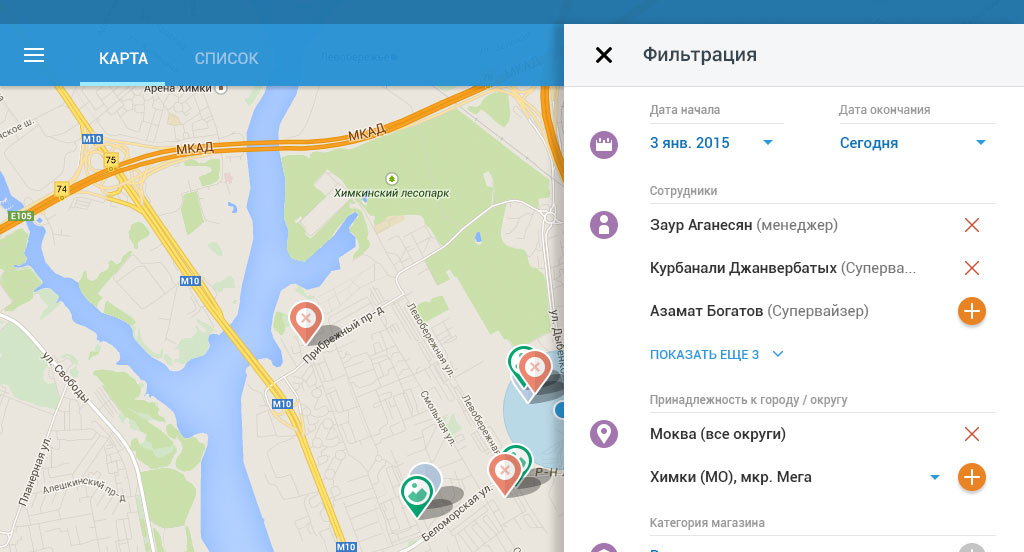
Task: Click the Дата окончания label
Action: [884, 110]
